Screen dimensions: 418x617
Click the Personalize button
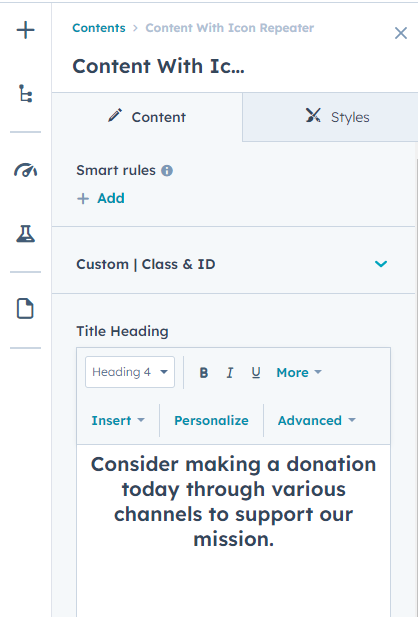coord(211,421)
